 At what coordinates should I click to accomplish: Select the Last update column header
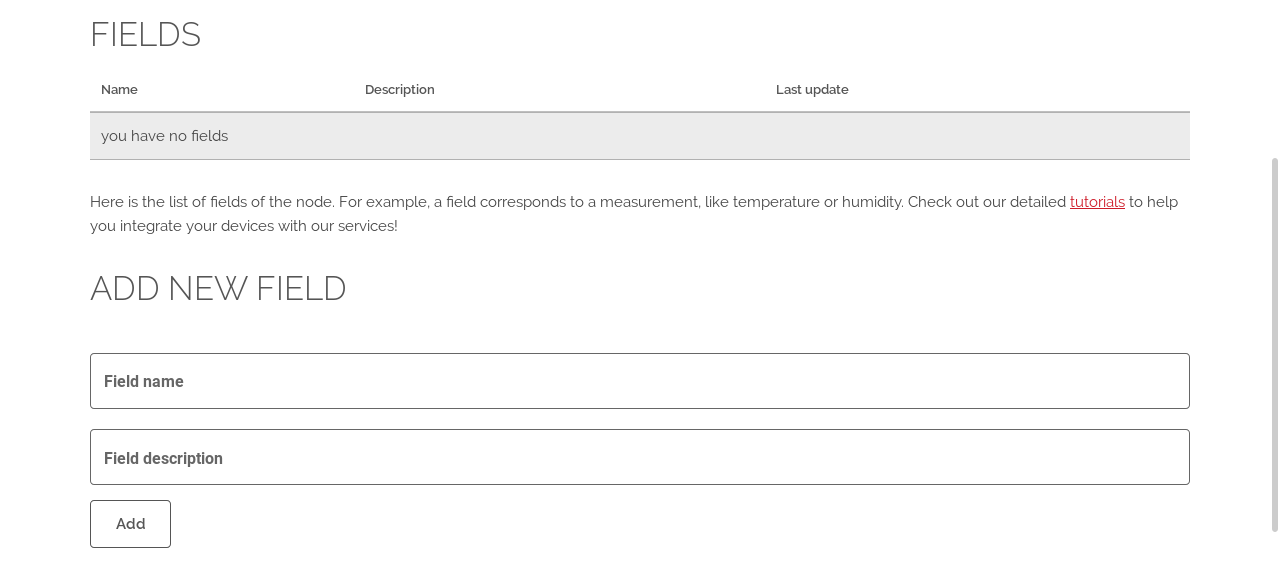tap(811, 90)
